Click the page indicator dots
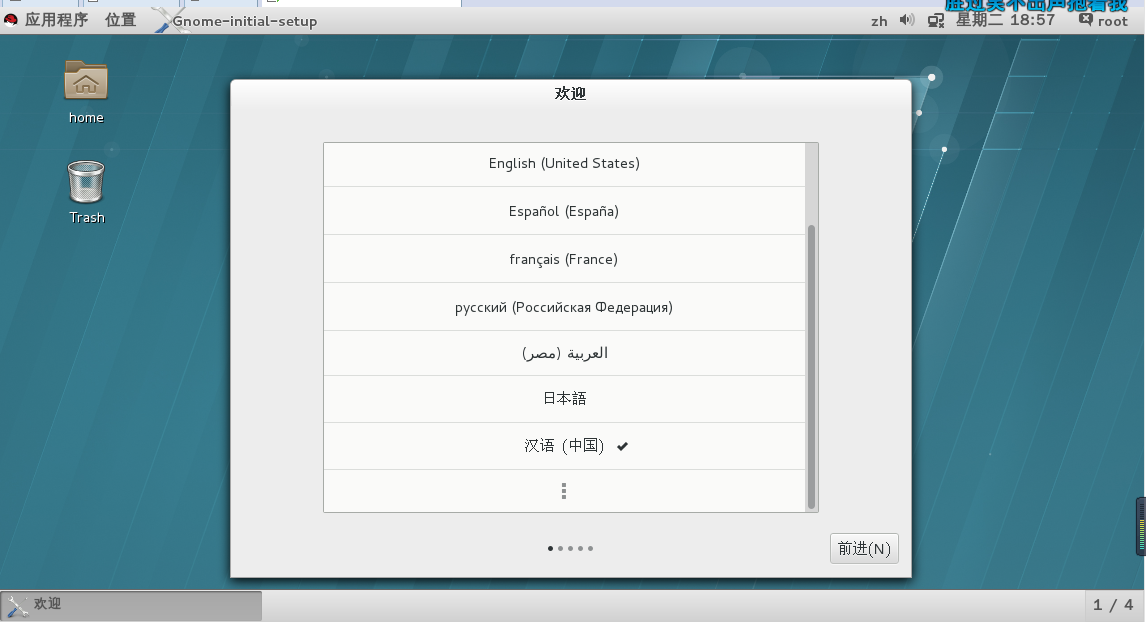The width and height of the screenshot is (1146, 622). 570,548
